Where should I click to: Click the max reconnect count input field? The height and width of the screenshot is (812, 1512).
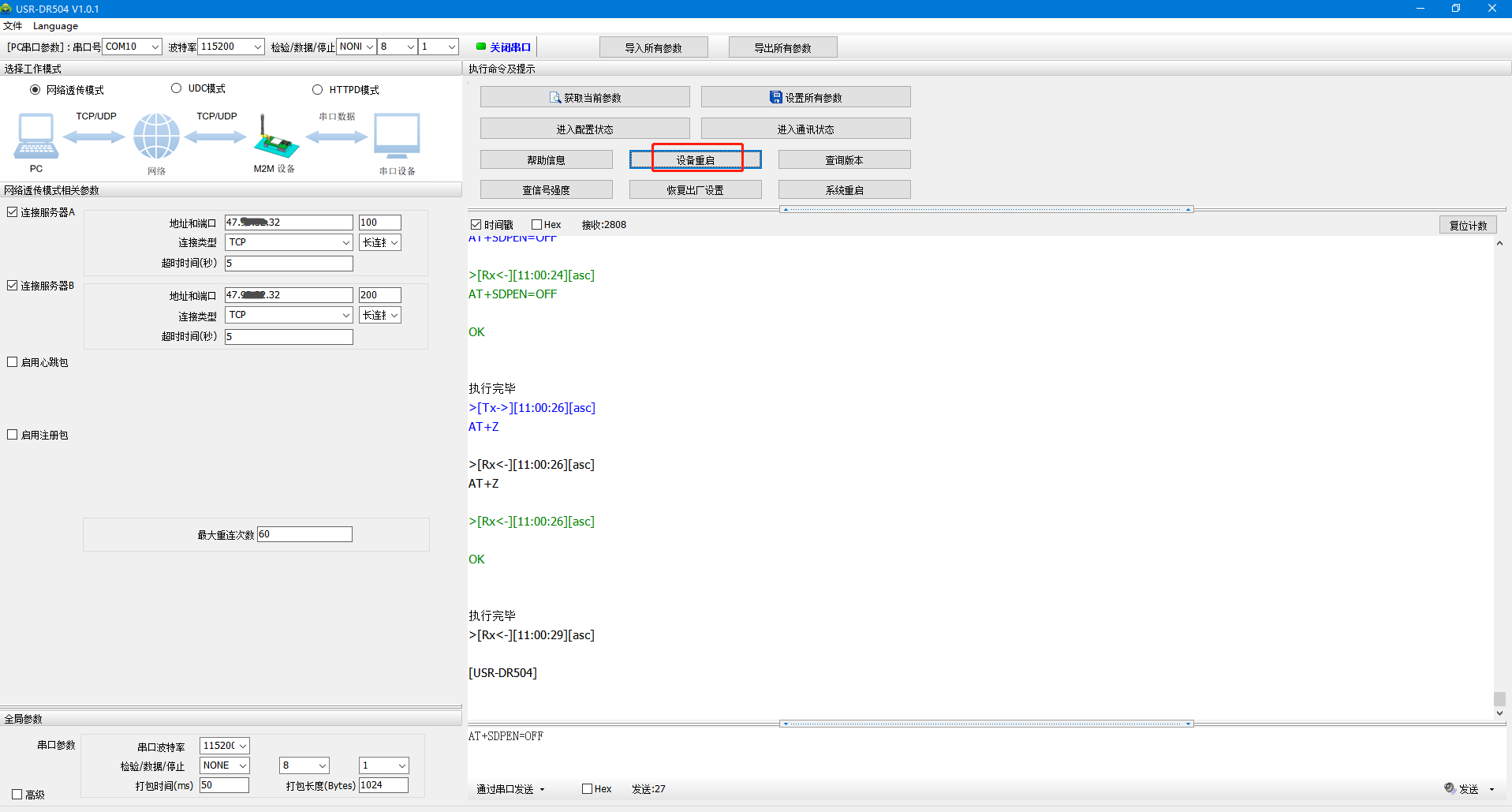click(304, 534)
